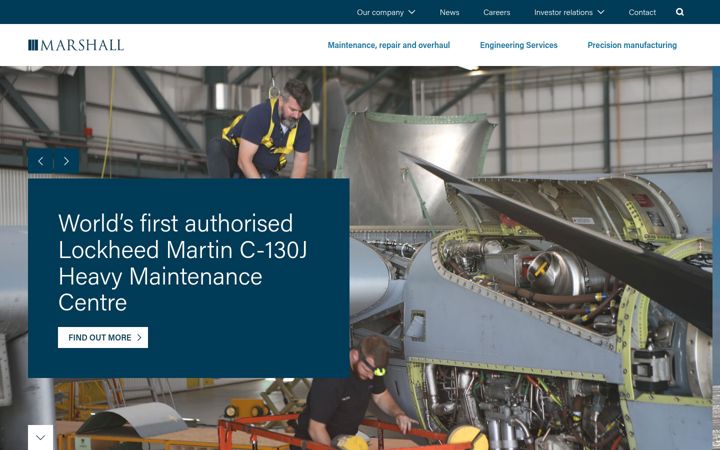Open the Careers page
Viewport: 720px width, 450px height.
496,12
